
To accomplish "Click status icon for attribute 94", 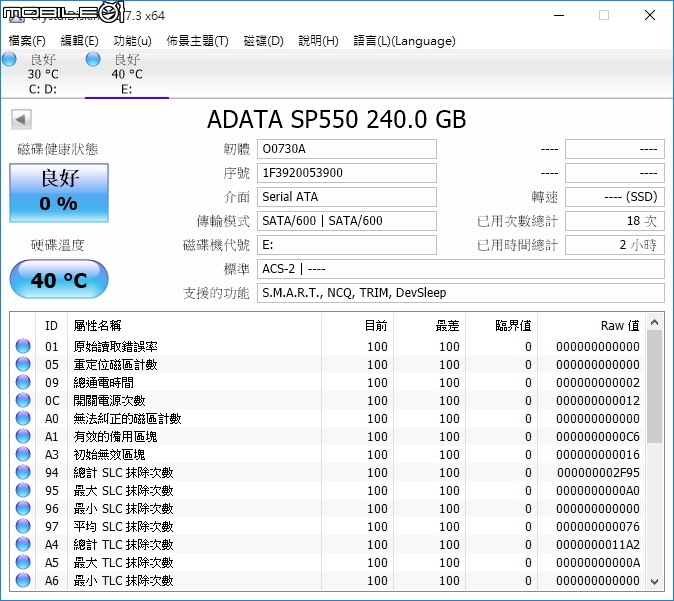I will coord(23,472).
